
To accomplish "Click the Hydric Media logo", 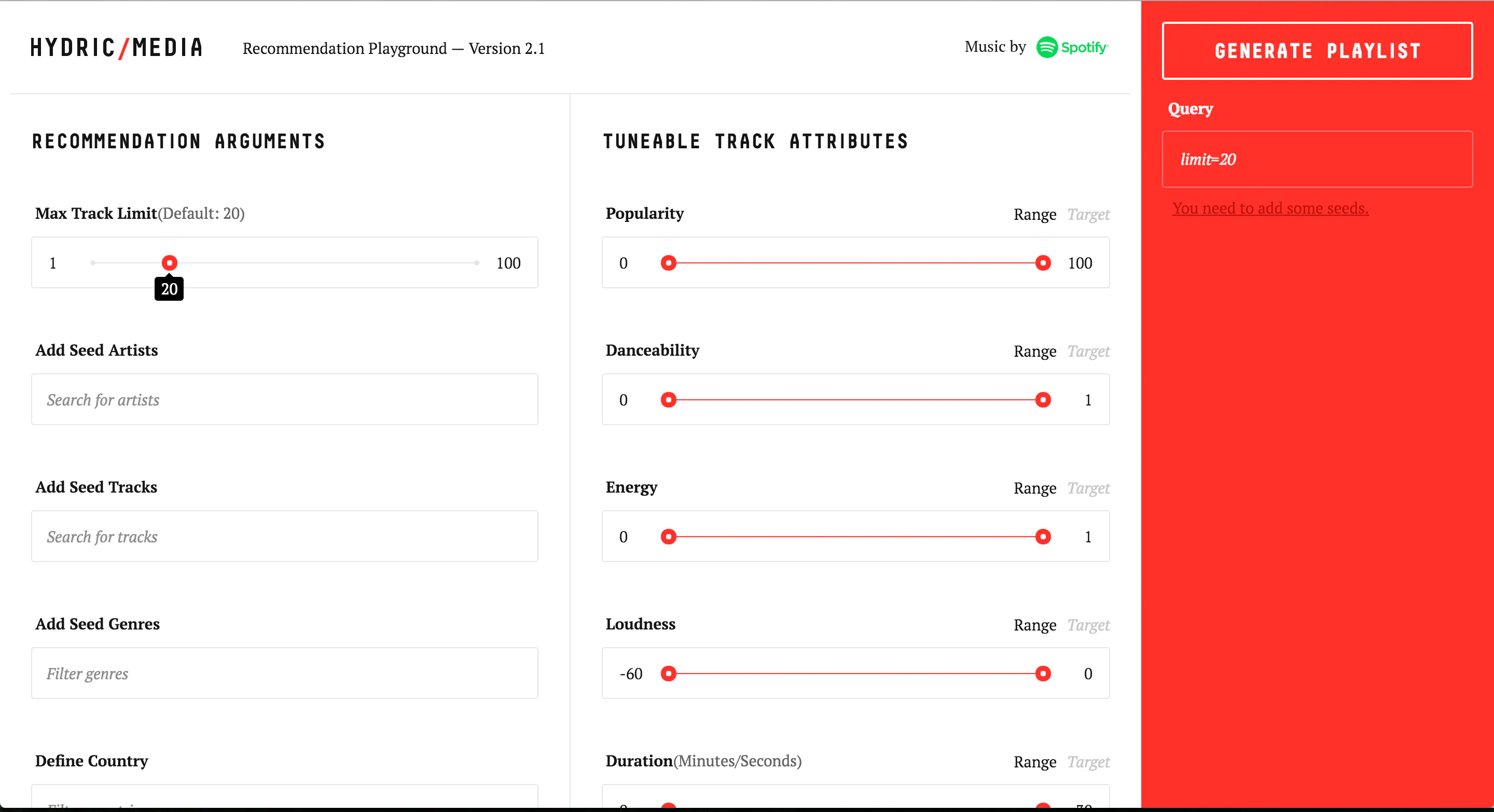I will 117,48.
